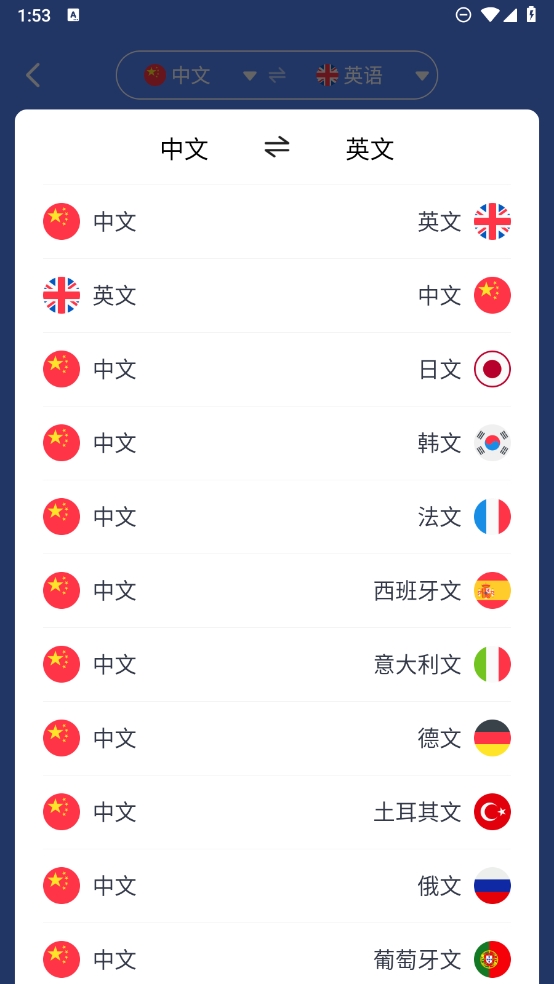Click the Japan flag icon

pos(492,369)
